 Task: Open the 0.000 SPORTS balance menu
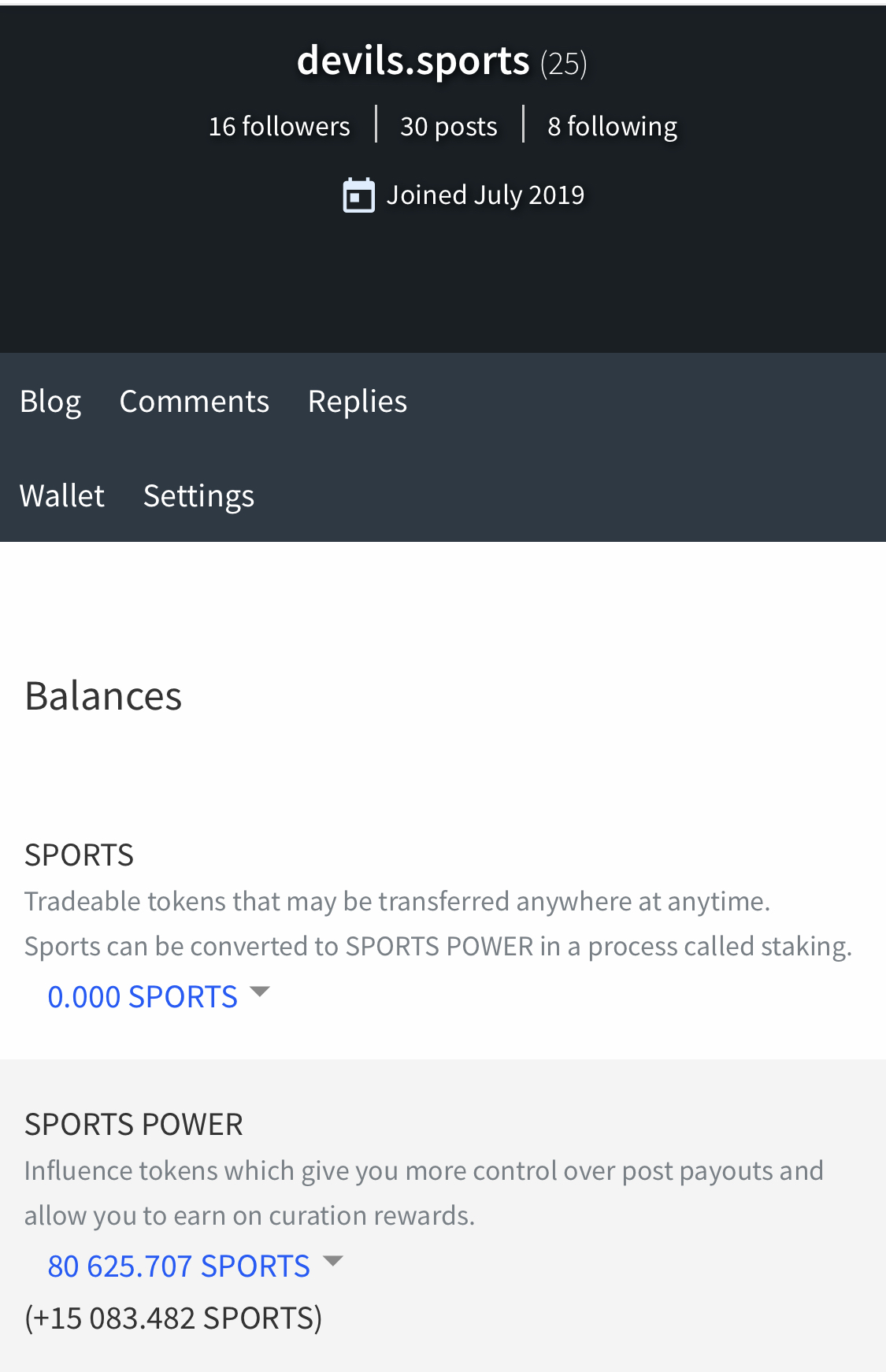point(143,997)
